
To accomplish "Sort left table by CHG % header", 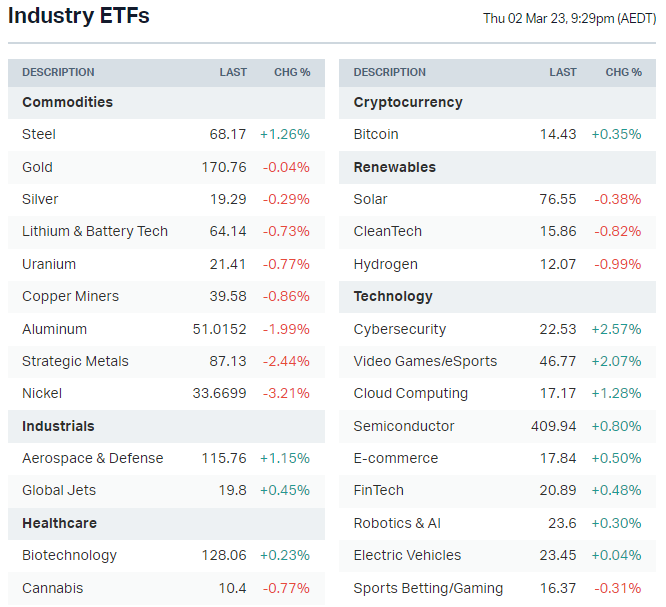I will tap(292, 72).
